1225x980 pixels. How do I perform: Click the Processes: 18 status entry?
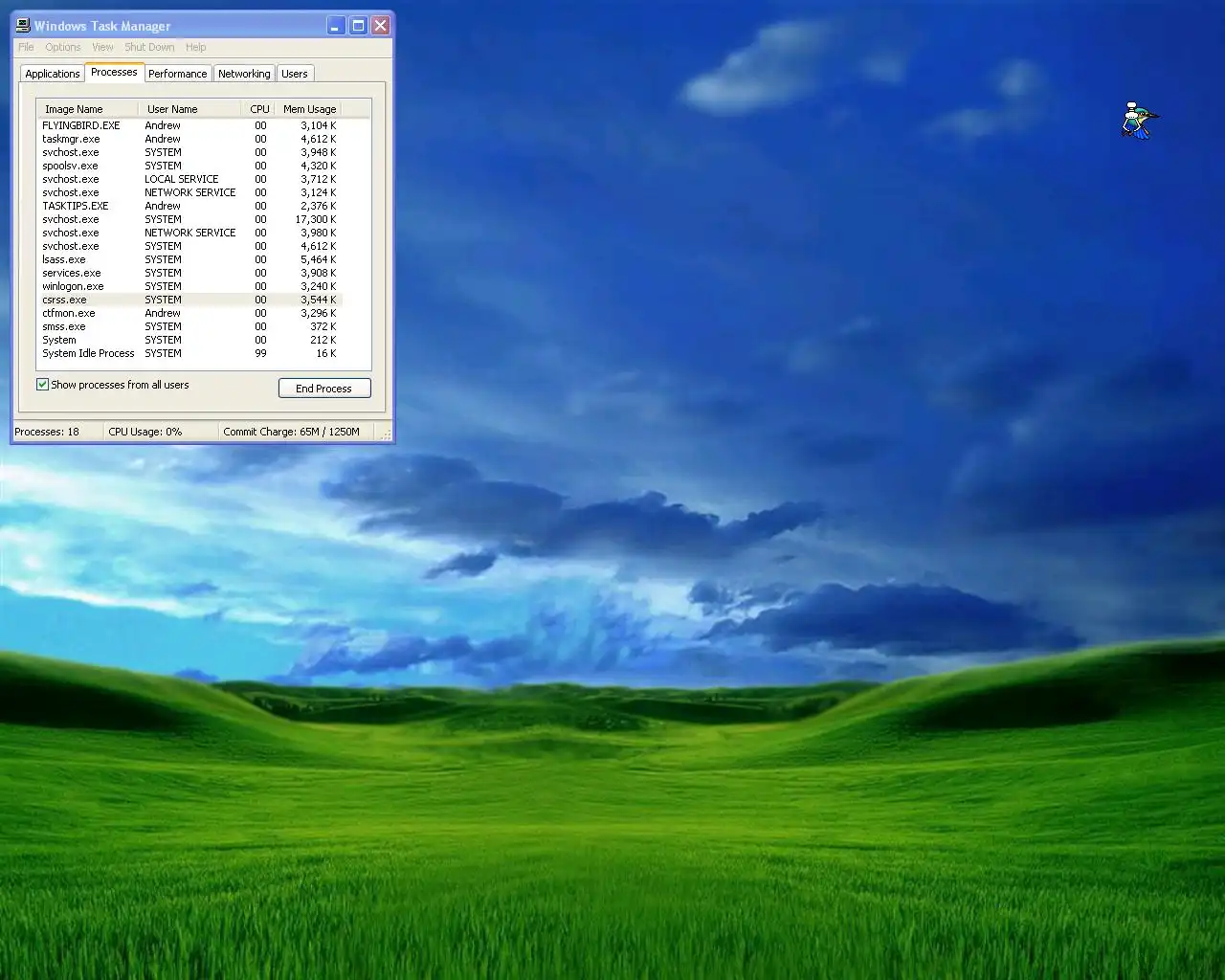56,432
